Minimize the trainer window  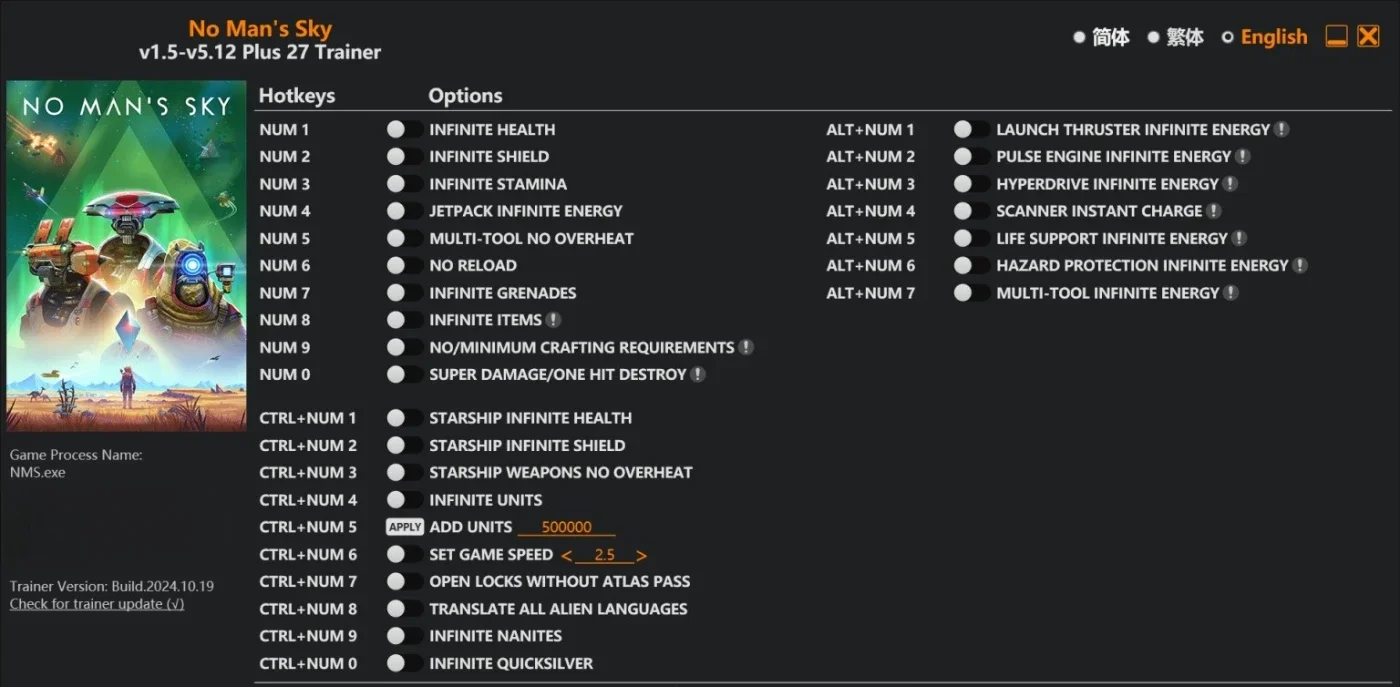[x=1337, y=37]
